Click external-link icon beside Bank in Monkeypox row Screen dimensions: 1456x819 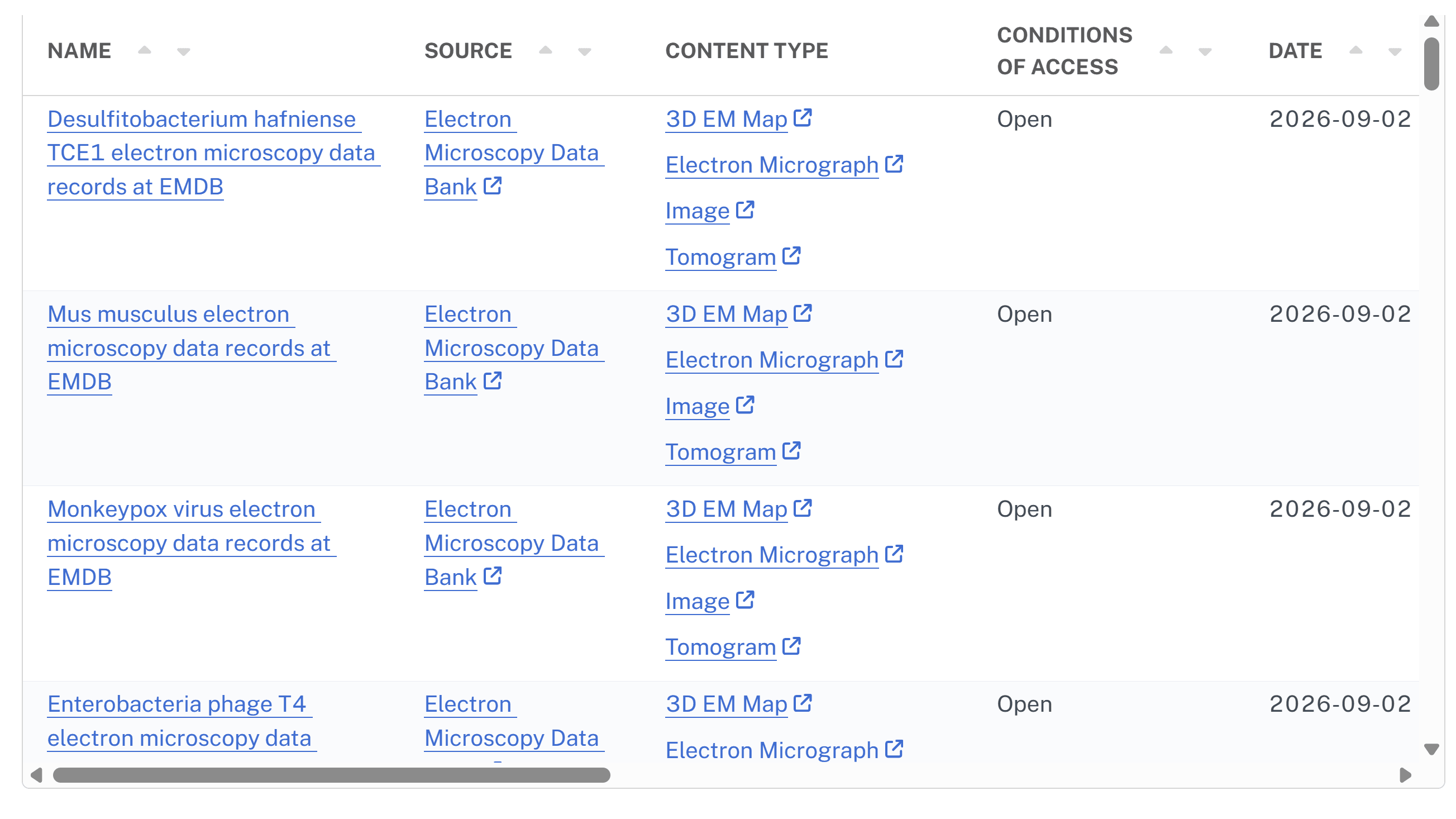click(492, 576)
